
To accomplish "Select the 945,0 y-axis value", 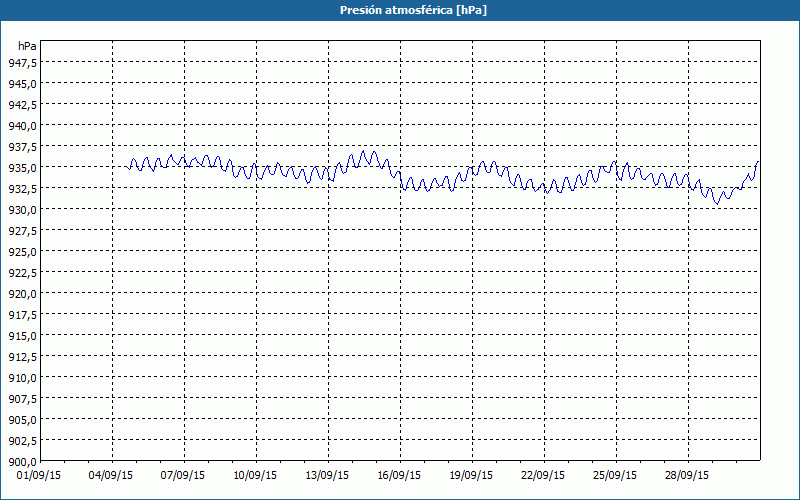I will pos(22,84).
